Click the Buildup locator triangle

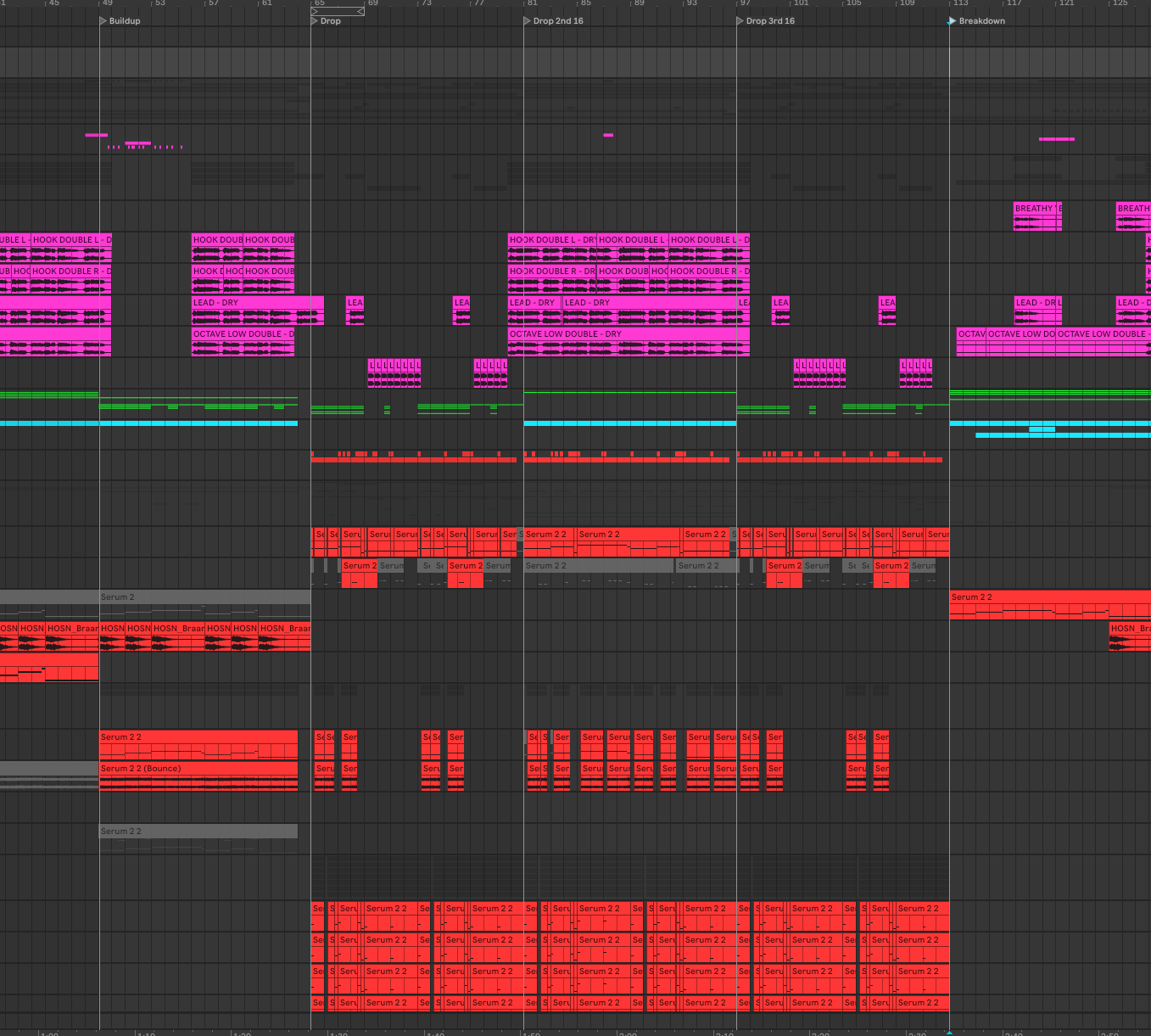coord(103,21)
